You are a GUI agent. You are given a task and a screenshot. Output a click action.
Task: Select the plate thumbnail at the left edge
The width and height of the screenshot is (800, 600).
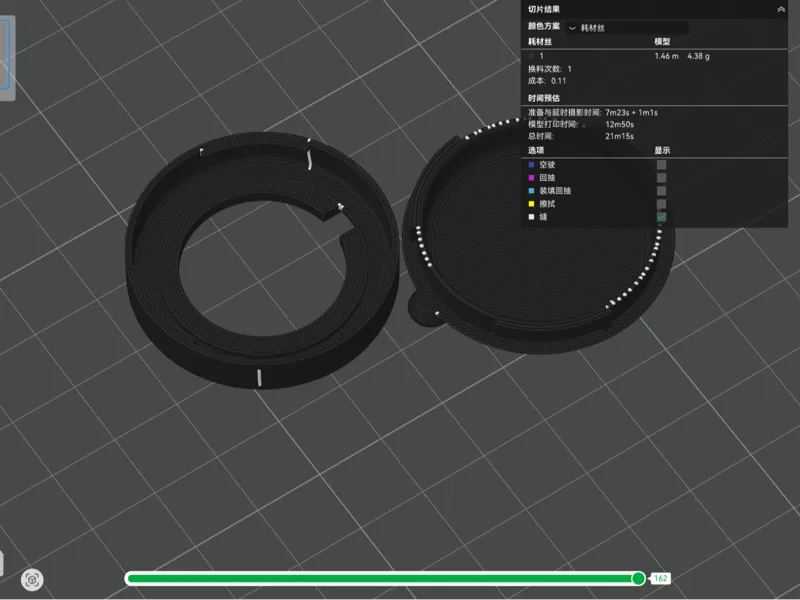point(6,57)
